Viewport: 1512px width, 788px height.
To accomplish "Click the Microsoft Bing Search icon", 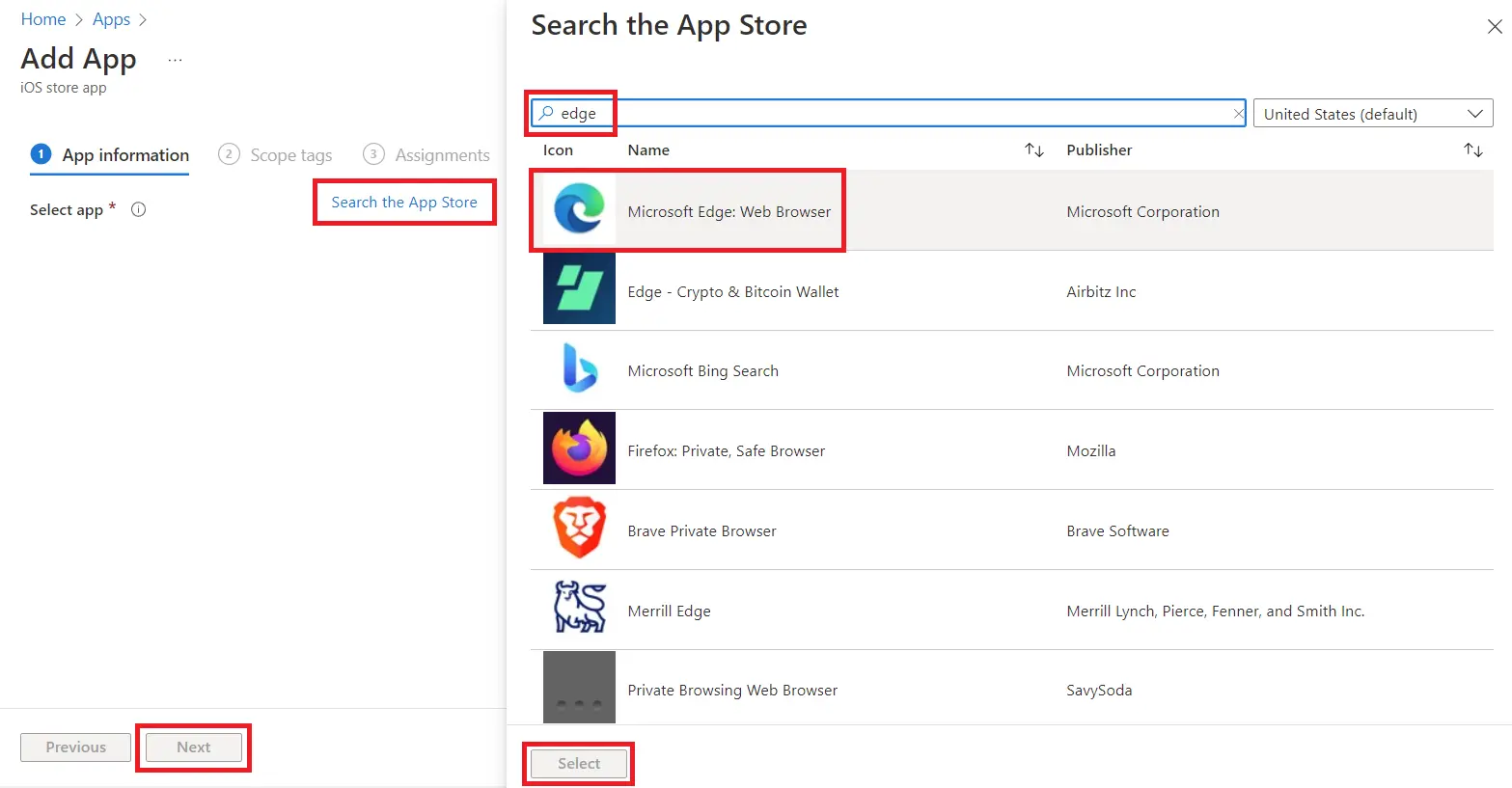I will click(579, 370).
